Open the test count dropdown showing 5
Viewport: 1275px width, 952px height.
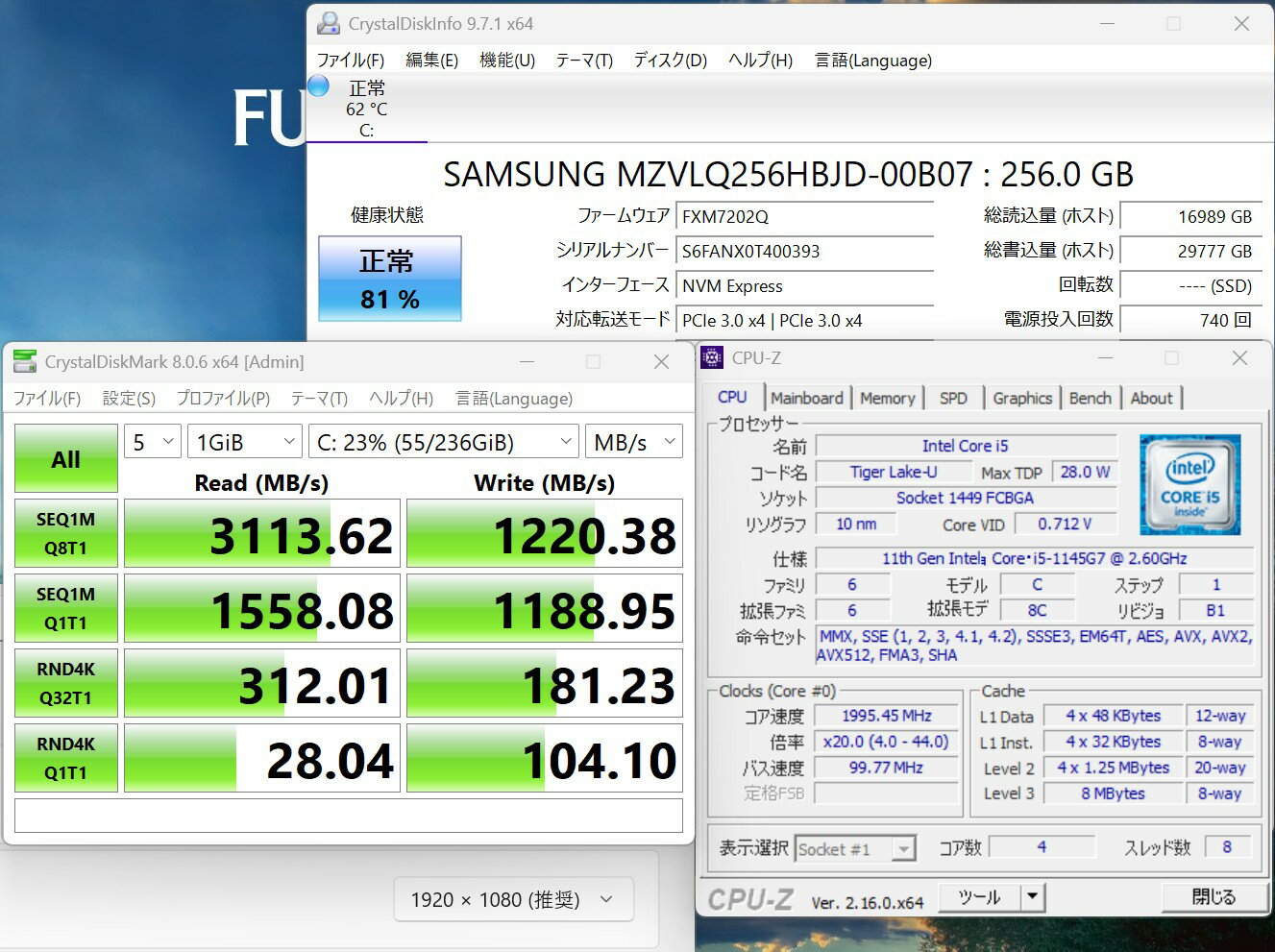click(x=152, y=442)
